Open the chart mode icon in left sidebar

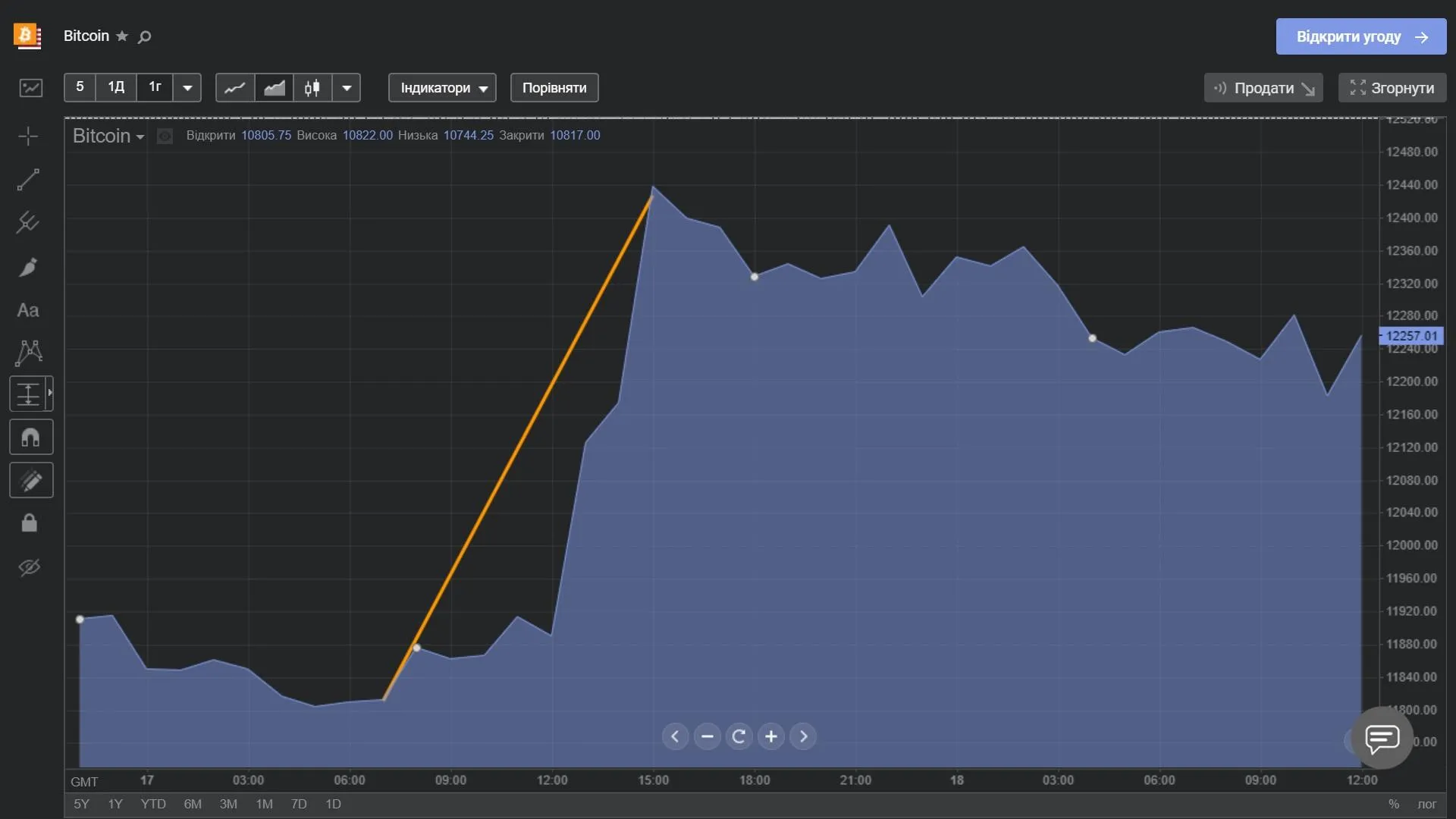[x=30, y=88]
